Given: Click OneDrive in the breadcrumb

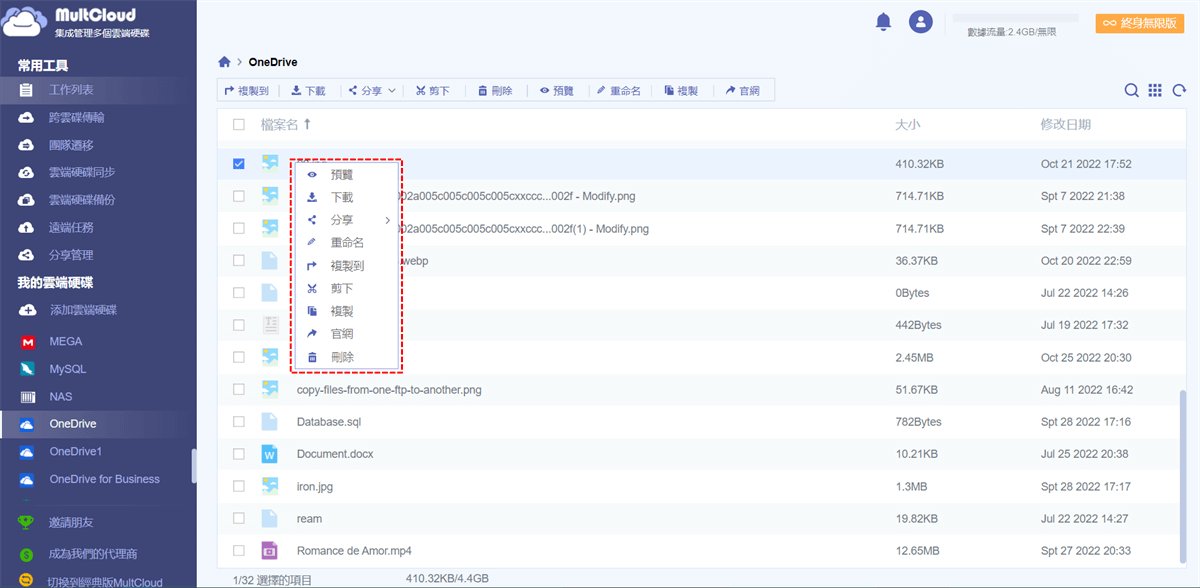Looking at the screenshot, I should tap(273, 62).
